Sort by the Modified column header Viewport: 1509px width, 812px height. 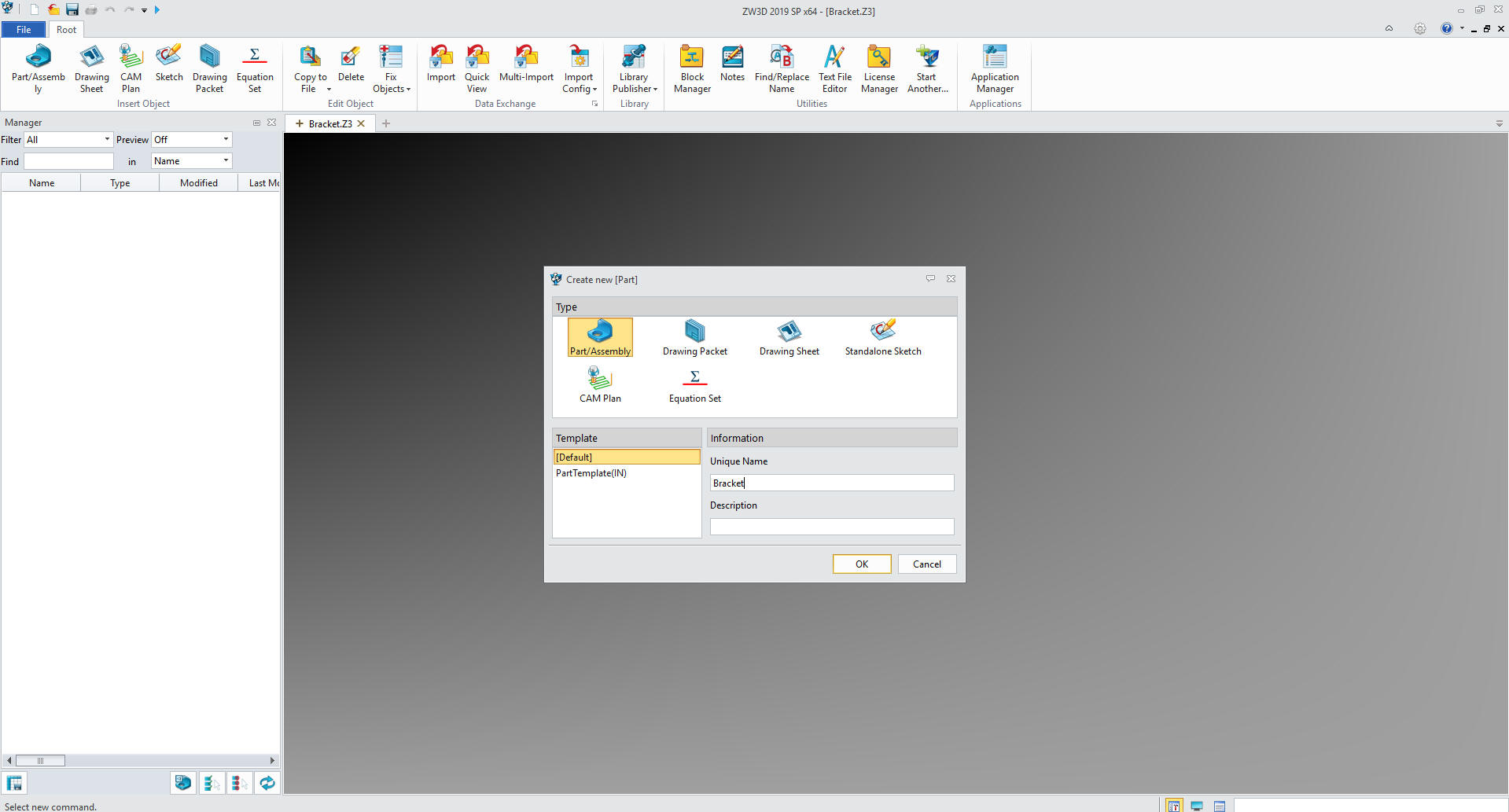click(198, 182)
